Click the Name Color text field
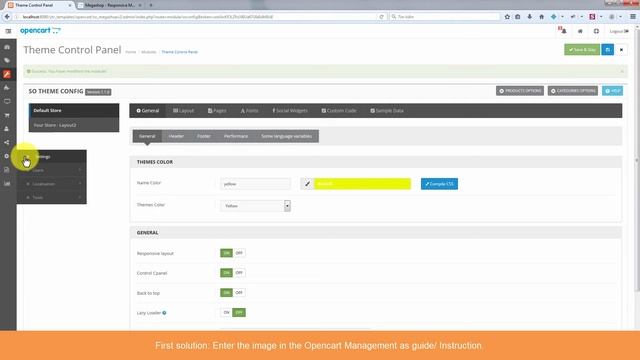Image resolution: width=640 pixels, height=360 pixels. point(256,184)
